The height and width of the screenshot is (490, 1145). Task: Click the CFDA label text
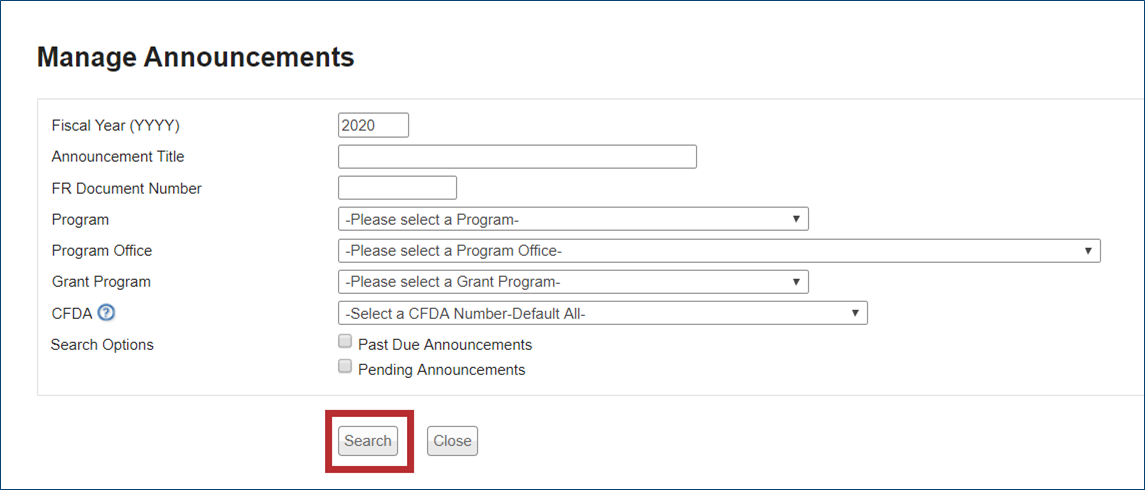(72, 313)
